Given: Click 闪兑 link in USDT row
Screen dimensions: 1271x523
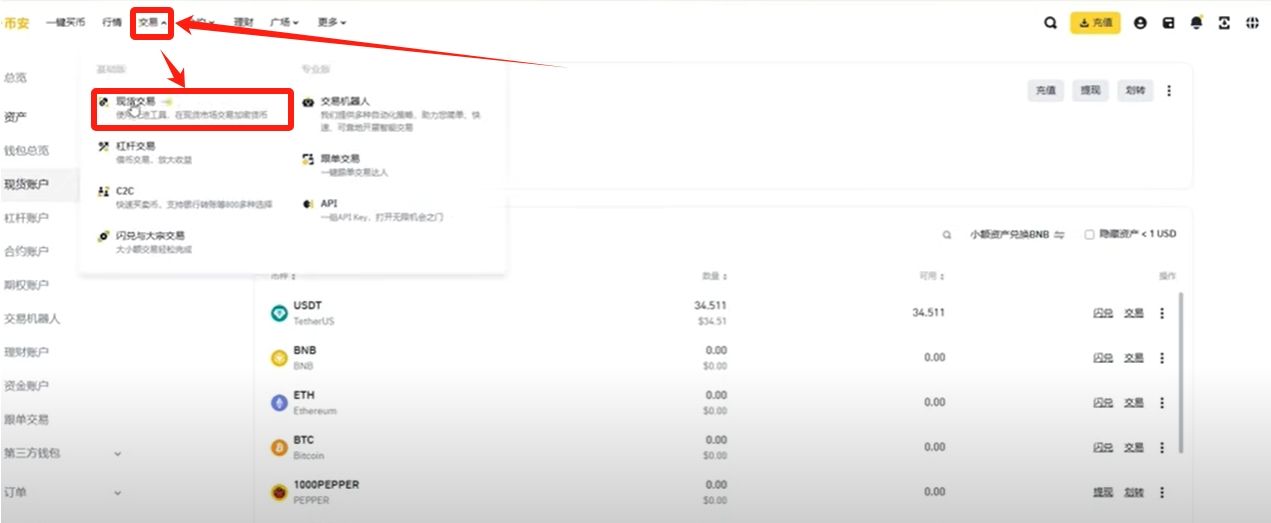Looking at the screenshot, I should click(x=1103, y=313).
